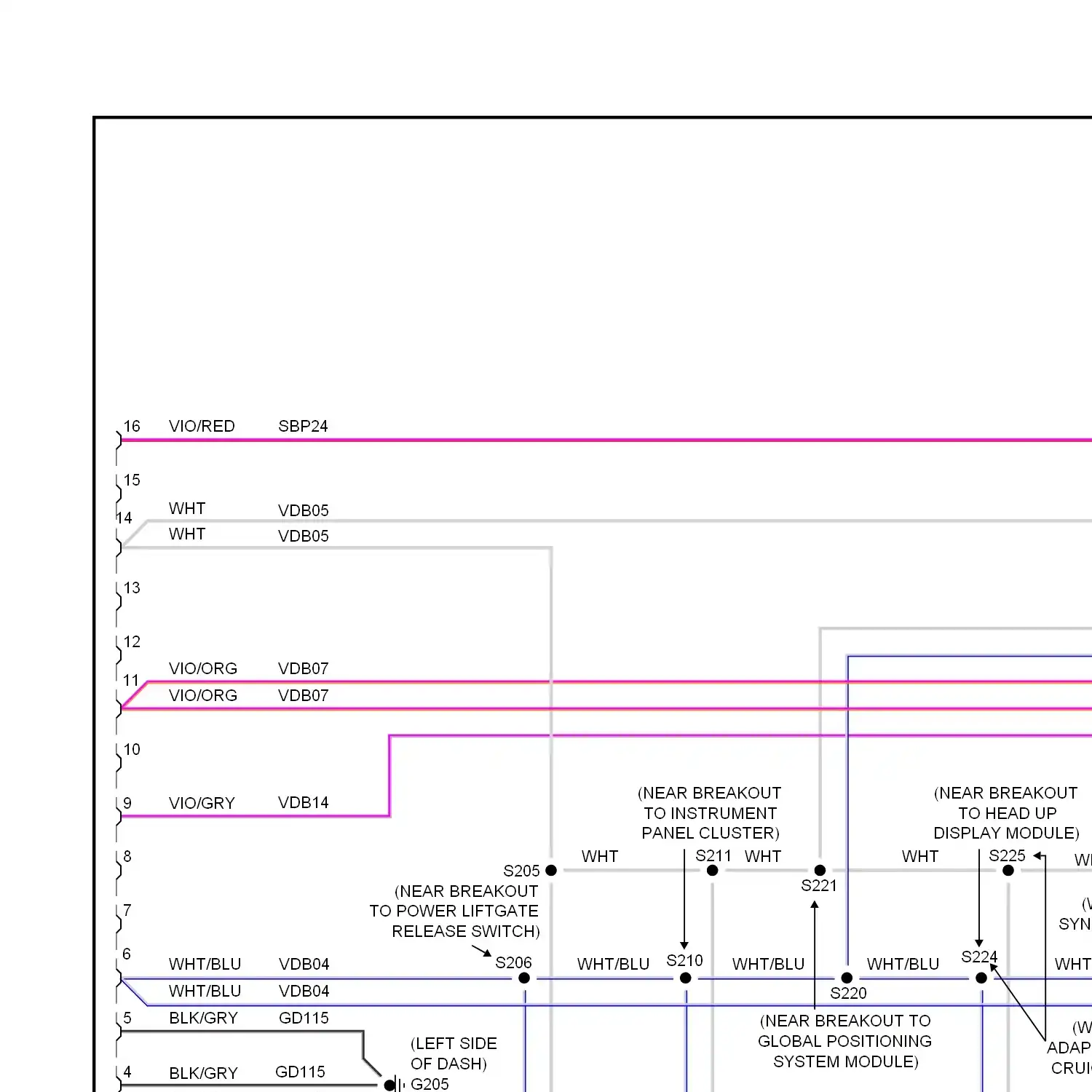Click the WHT label between S205 and S211
This screenshot has width=1092, height=1092.
point(600,856)
